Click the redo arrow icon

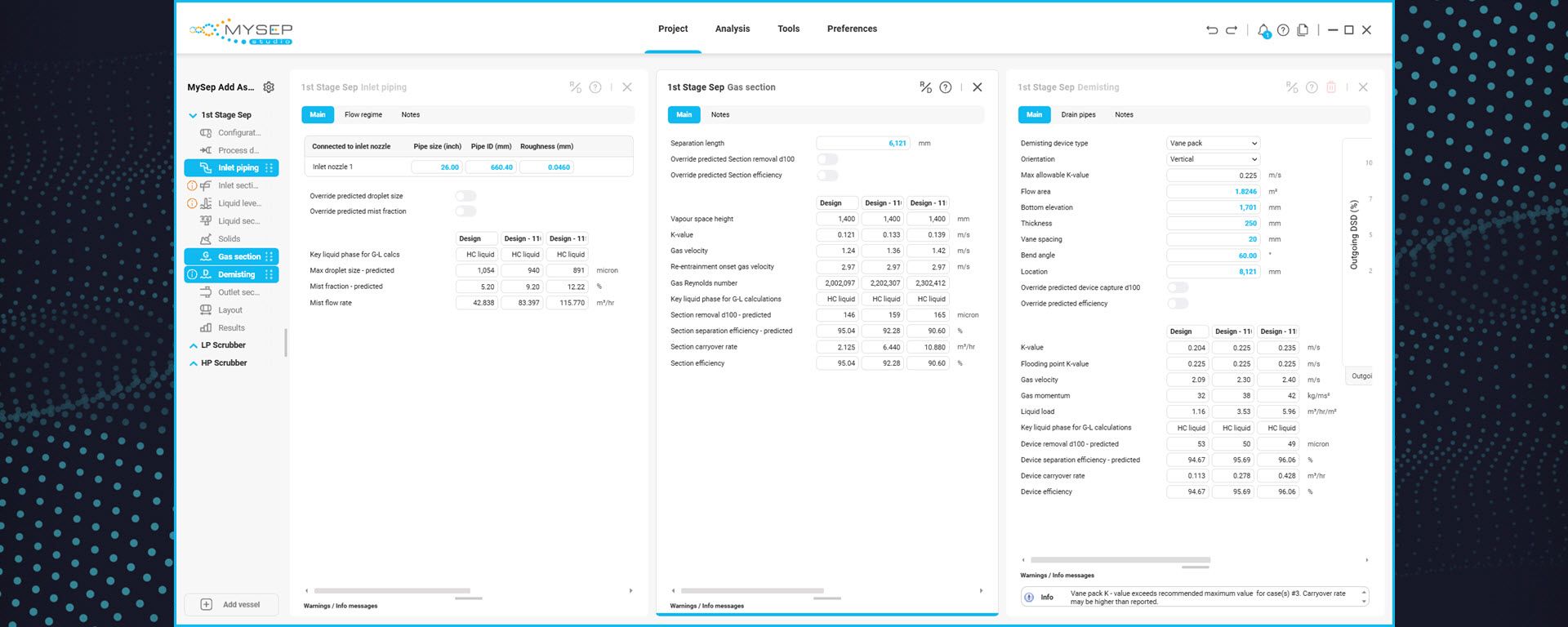1232,30
